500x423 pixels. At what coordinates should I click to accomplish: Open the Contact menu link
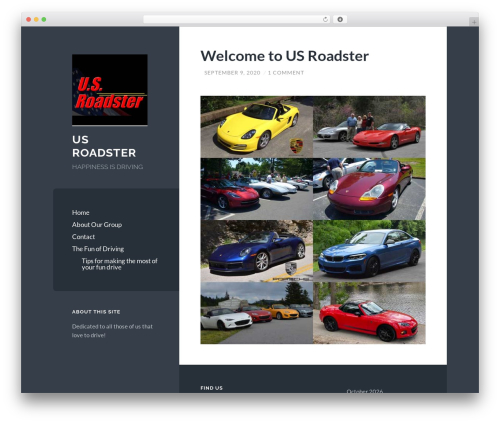coord(83,237)
